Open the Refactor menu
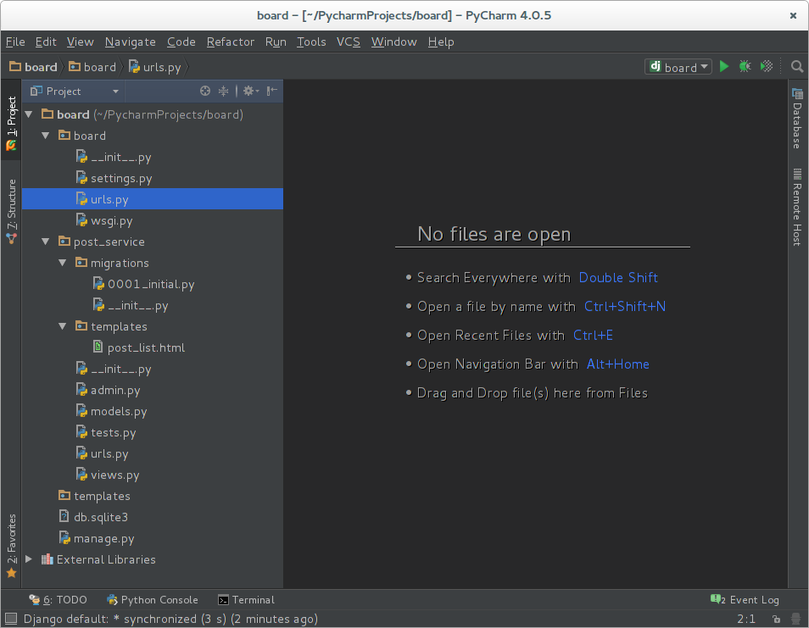The height and width of the screenshot is (628, 809). tap(230, 42)
